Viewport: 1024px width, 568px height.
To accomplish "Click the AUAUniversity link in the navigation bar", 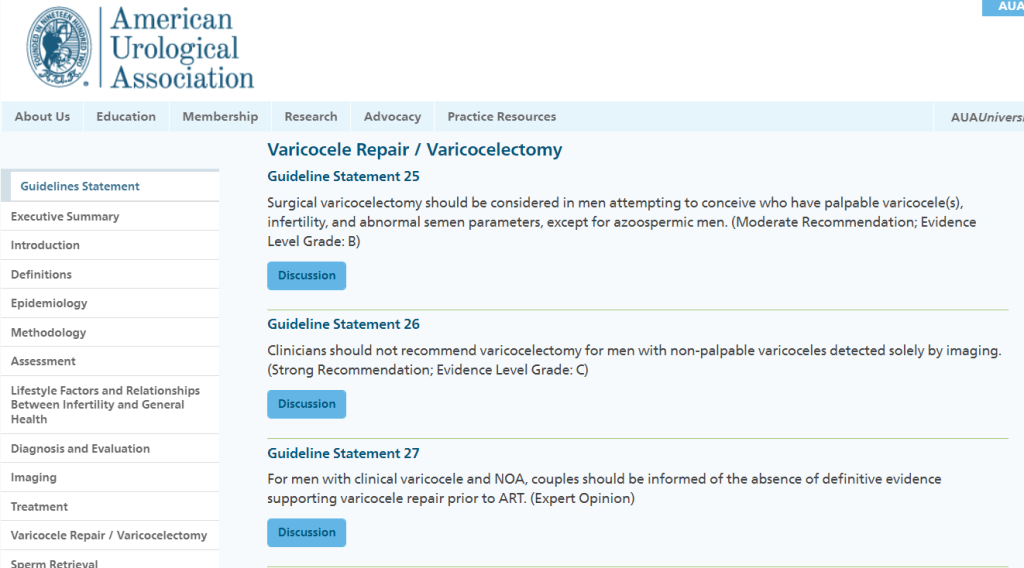I will pyautogui.click(x=986, y=117).
